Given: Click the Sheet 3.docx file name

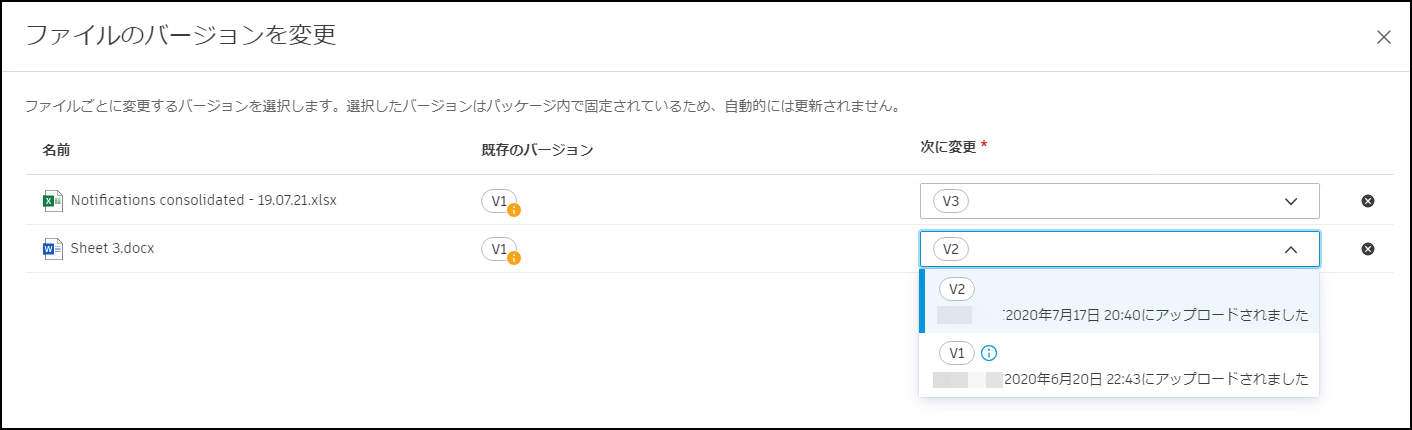Looking at the screenshot, I should [112, 248].
